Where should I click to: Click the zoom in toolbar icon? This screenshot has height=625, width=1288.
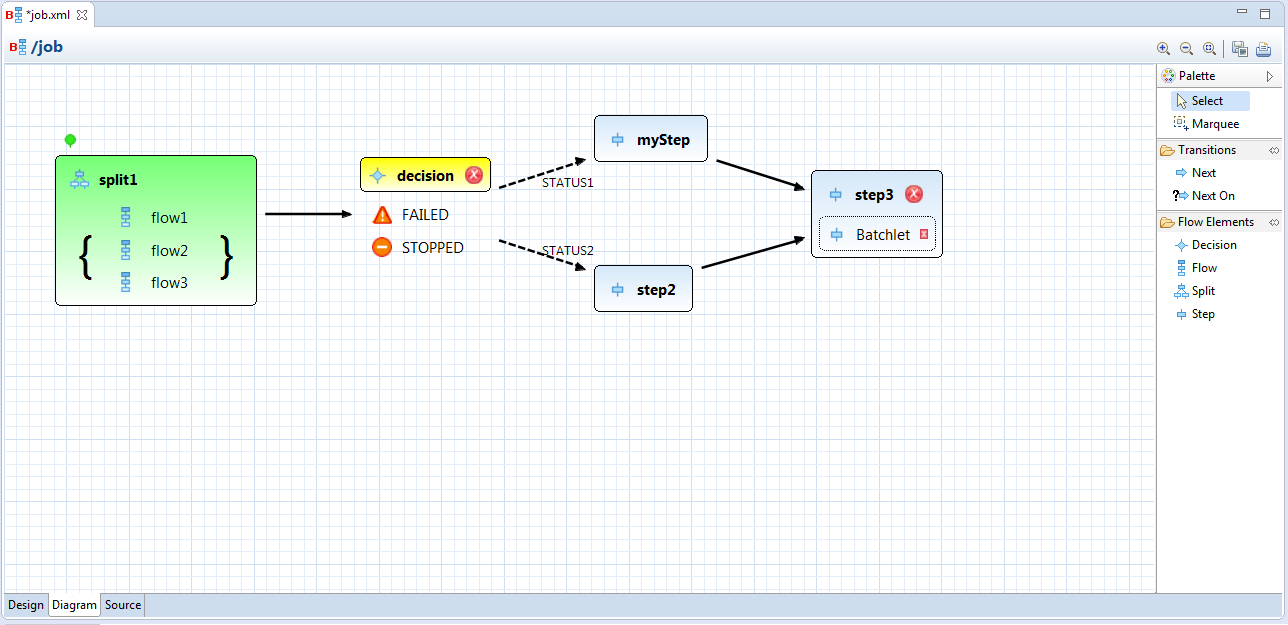point(1163,48)
